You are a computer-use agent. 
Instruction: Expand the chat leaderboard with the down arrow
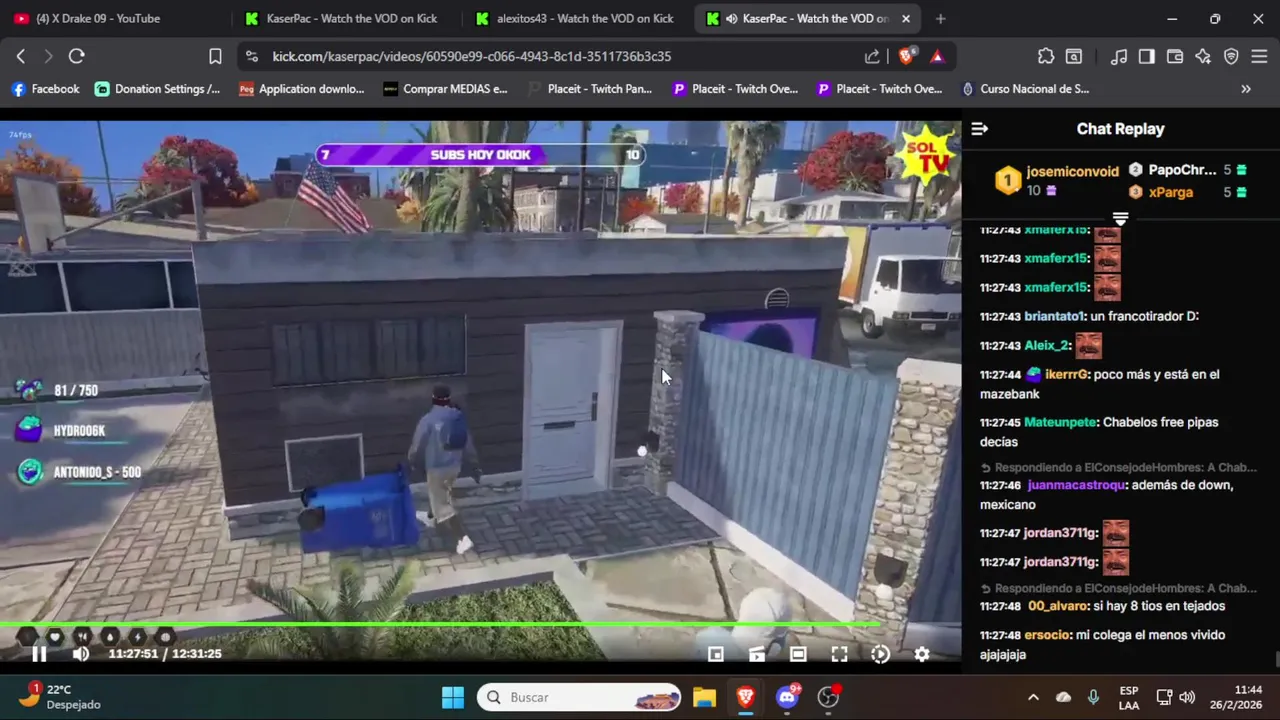point(1120,218)
